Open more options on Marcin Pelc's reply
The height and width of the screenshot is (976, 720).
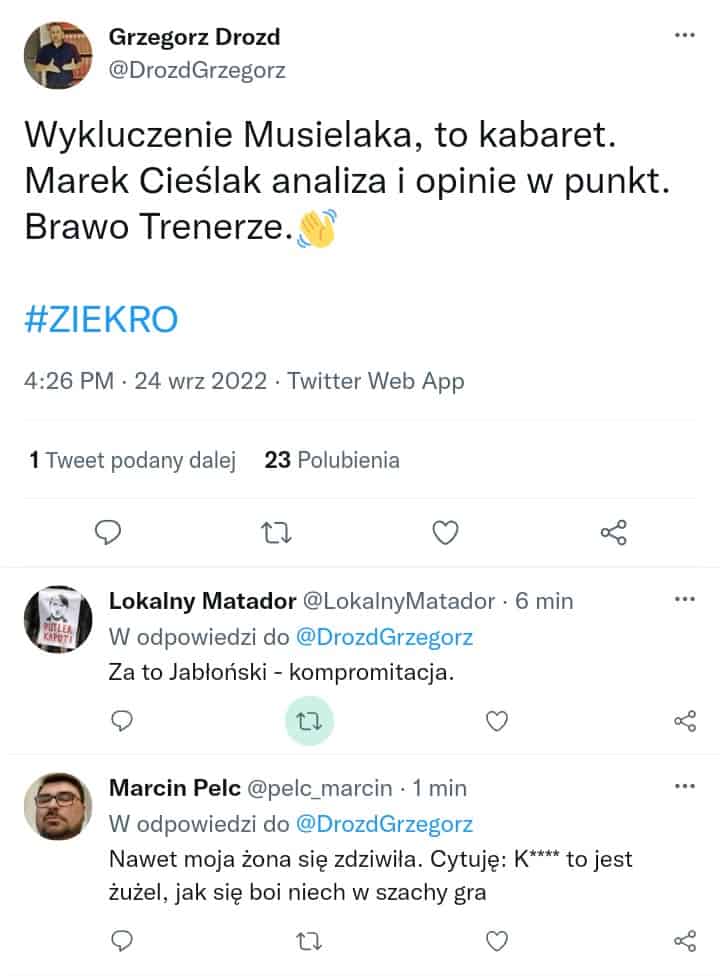685,786
